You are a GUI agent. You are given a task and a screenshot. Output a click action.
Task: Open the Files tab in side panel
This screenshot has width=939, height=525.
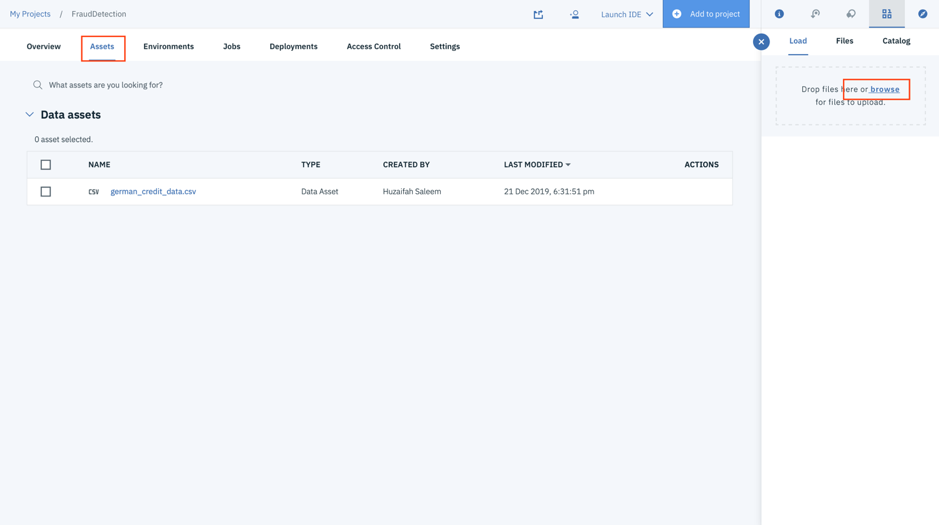[x=844, y=41]
